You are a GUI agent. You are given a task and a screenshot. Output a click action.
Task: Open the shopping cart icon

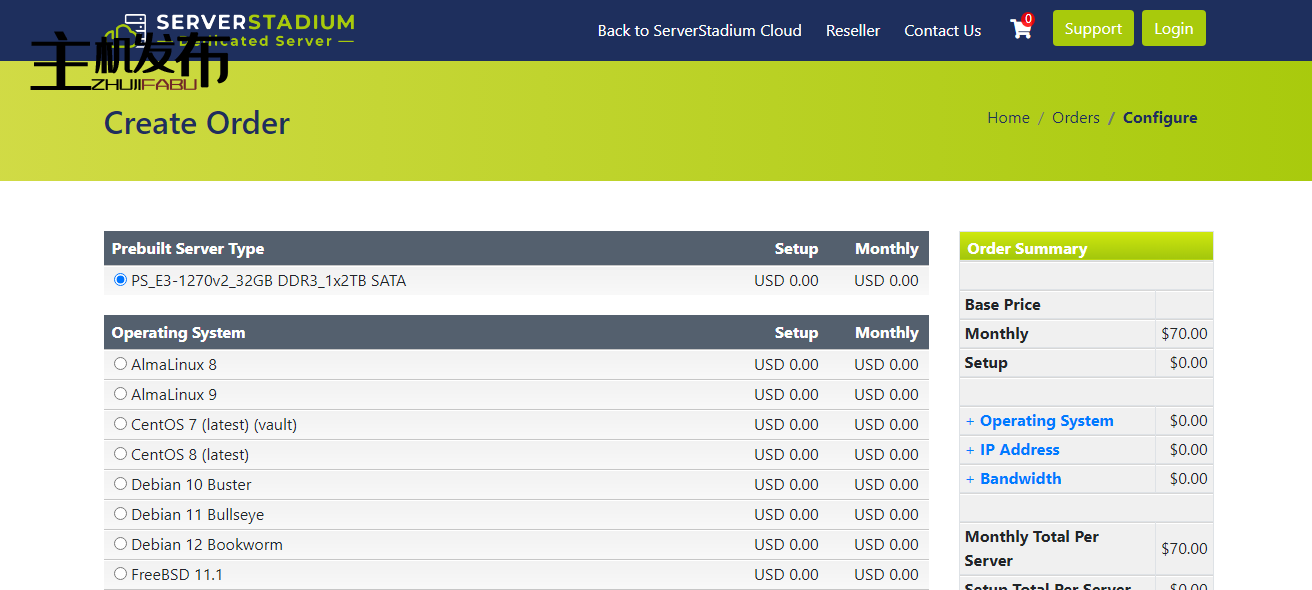(x=1021, y=29)
